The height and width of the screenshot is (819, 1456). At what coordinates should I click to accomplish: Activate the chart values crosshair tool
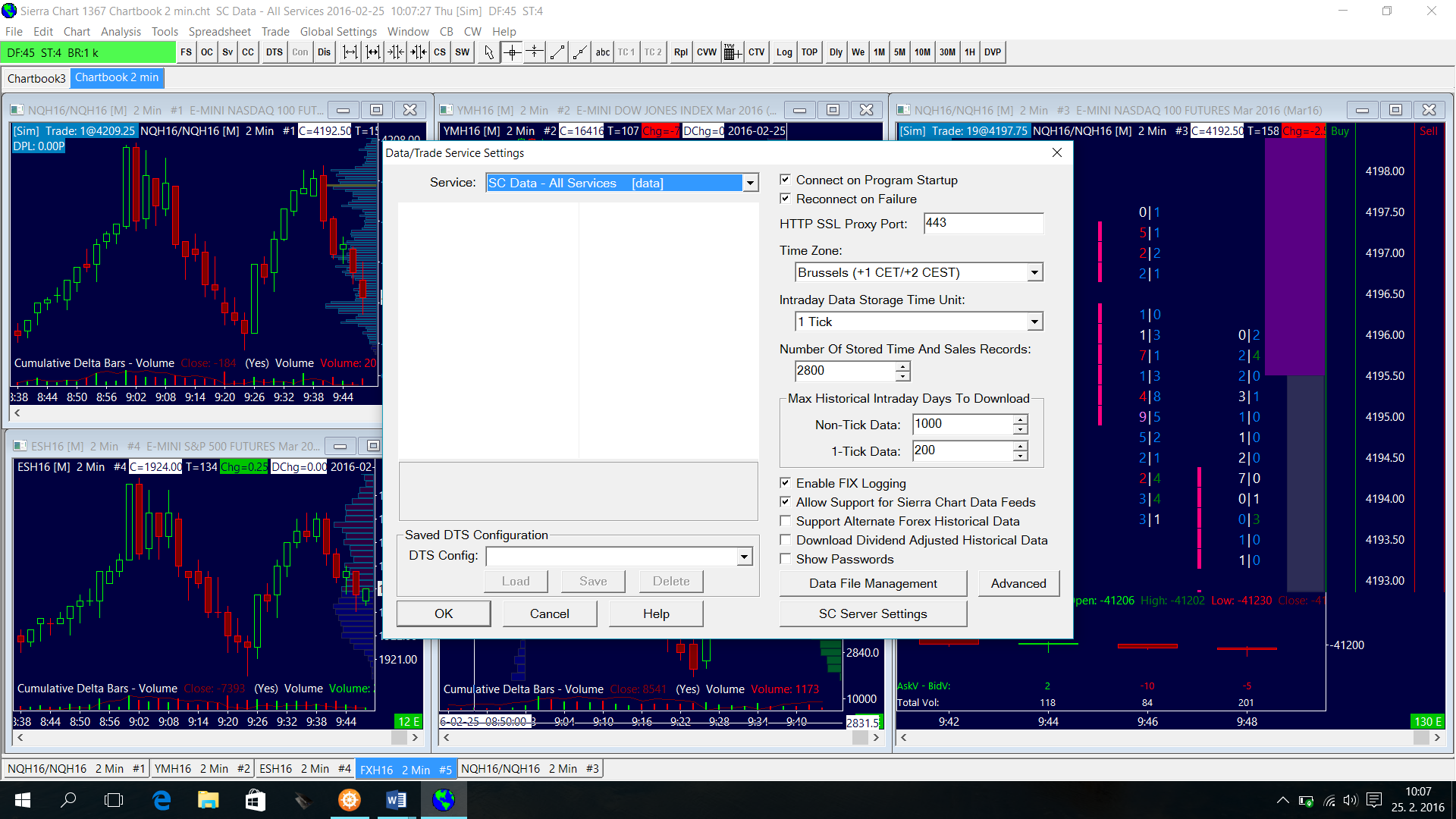click(x=512, y=52)
